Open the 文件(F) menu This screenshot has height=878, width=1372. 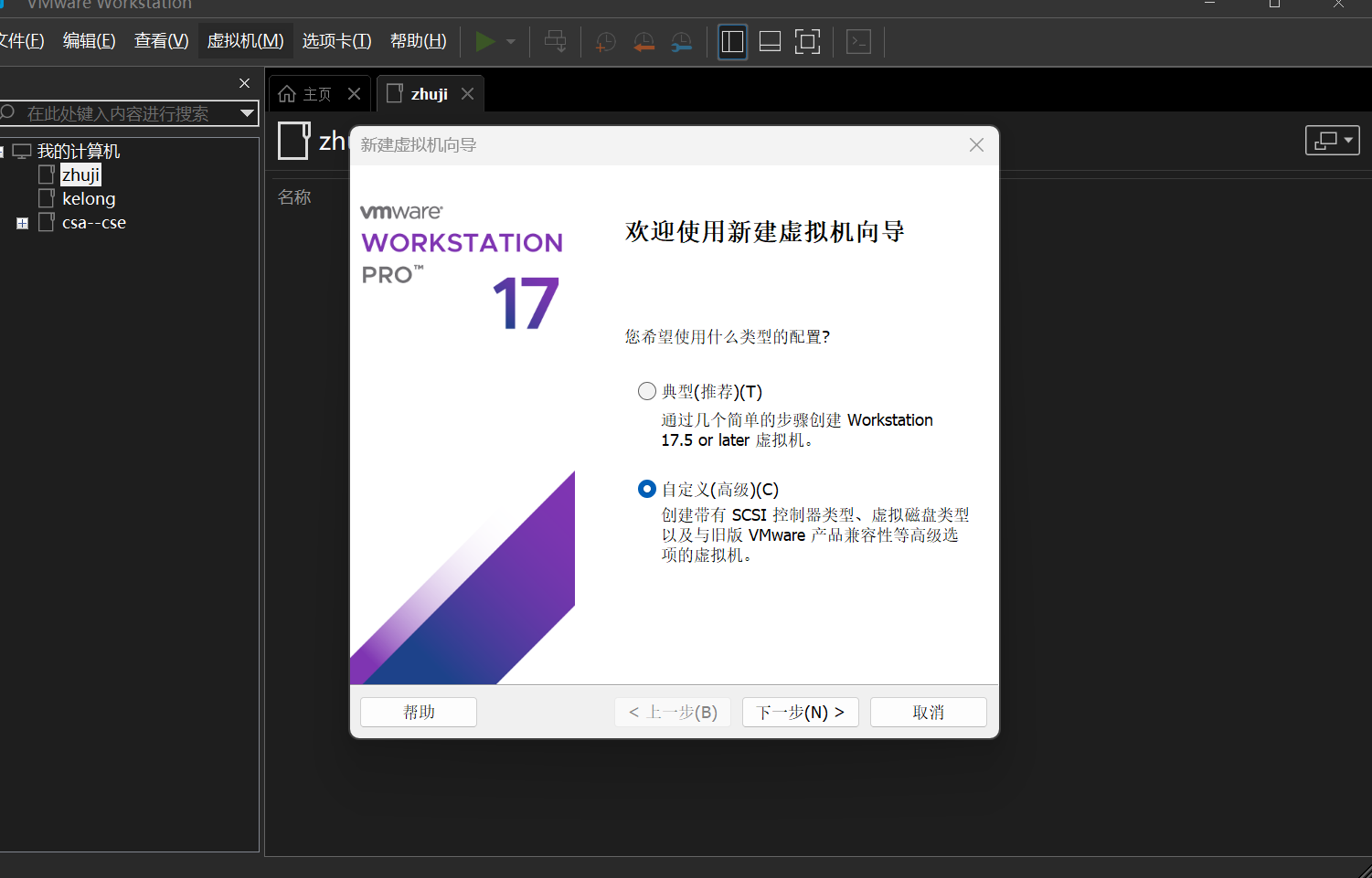click(22, 41)
